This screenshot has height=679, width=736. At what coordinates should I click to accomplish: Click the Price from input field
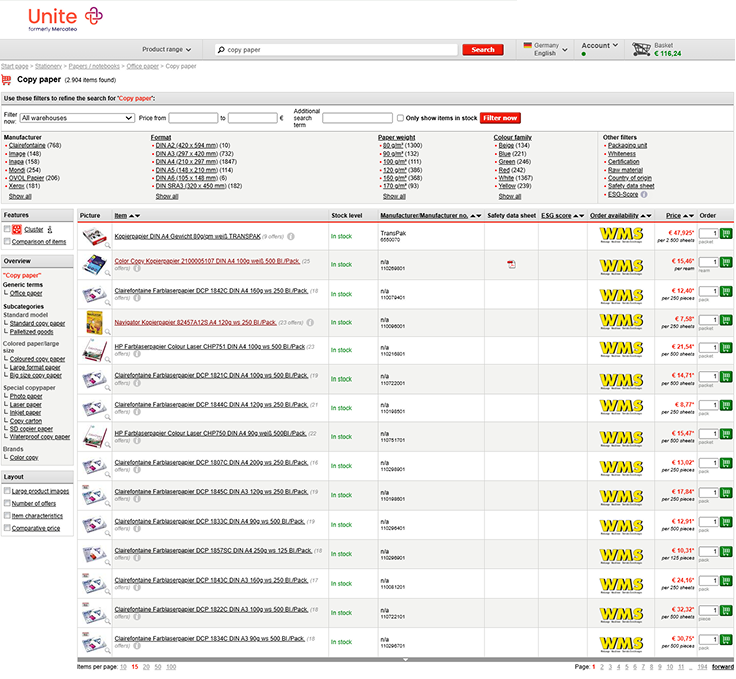click(193, 118)
